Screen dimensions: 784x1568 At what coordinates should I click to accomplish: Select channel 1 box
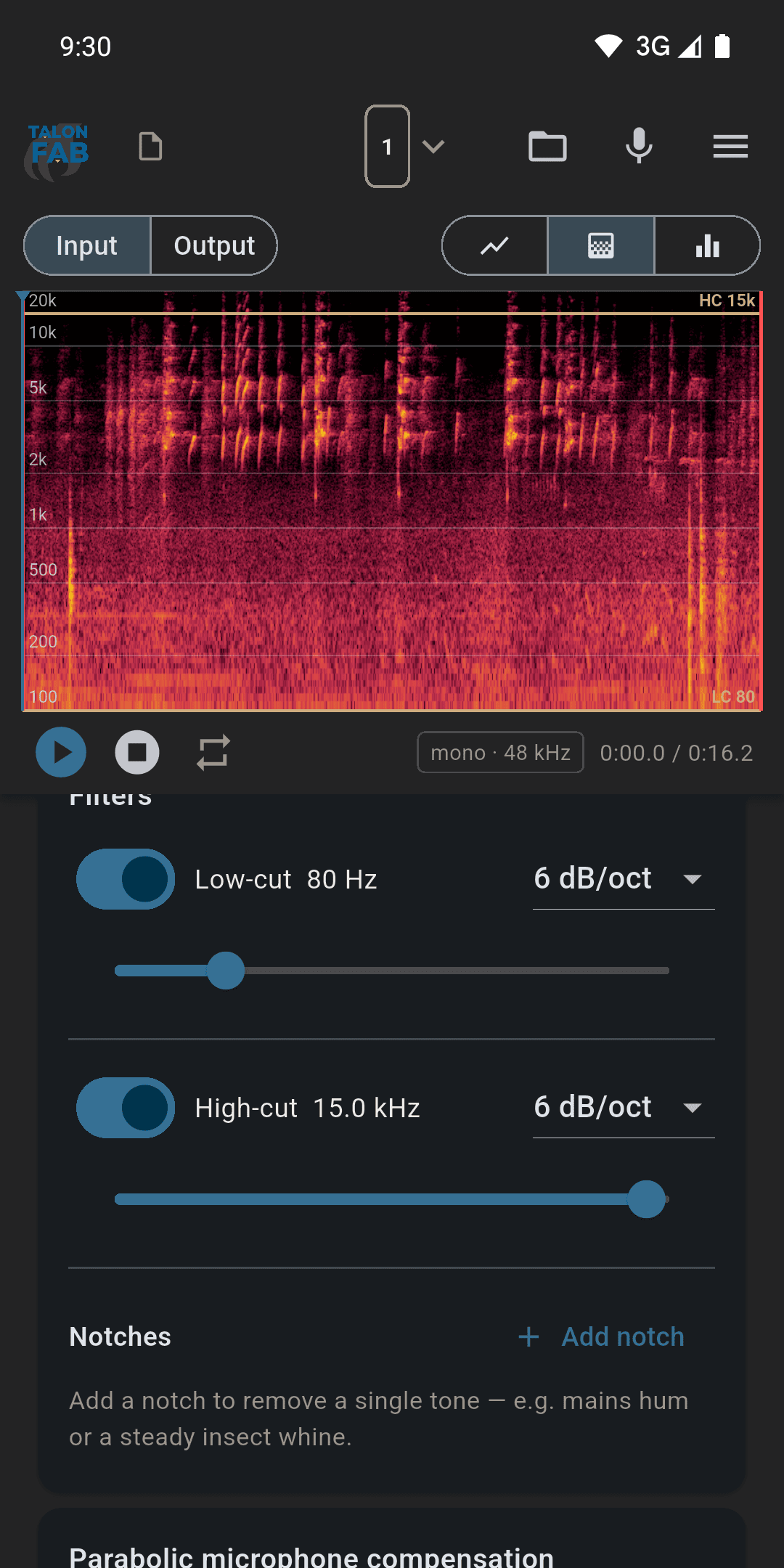(388, 147)
